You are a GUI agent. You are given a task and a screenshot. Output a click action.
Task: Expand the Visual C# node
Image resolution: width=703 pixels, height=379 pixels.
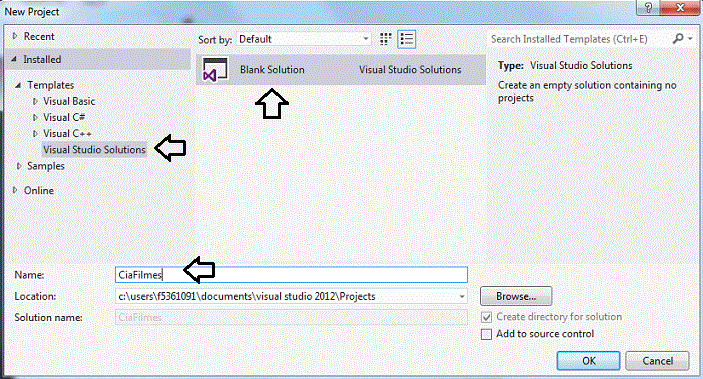coord(35,118)
